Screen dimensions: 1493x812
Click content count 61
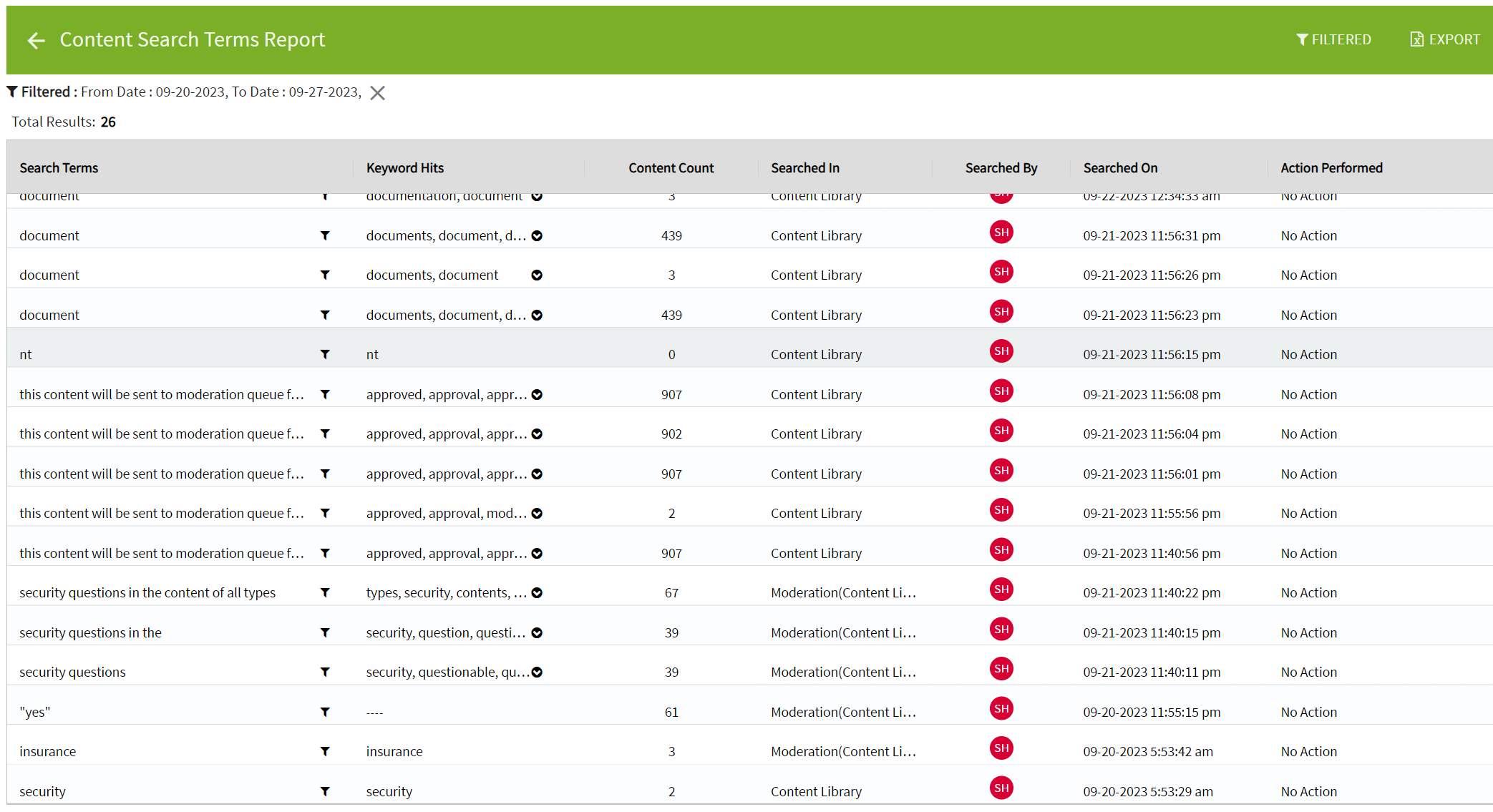coord(671,713)
